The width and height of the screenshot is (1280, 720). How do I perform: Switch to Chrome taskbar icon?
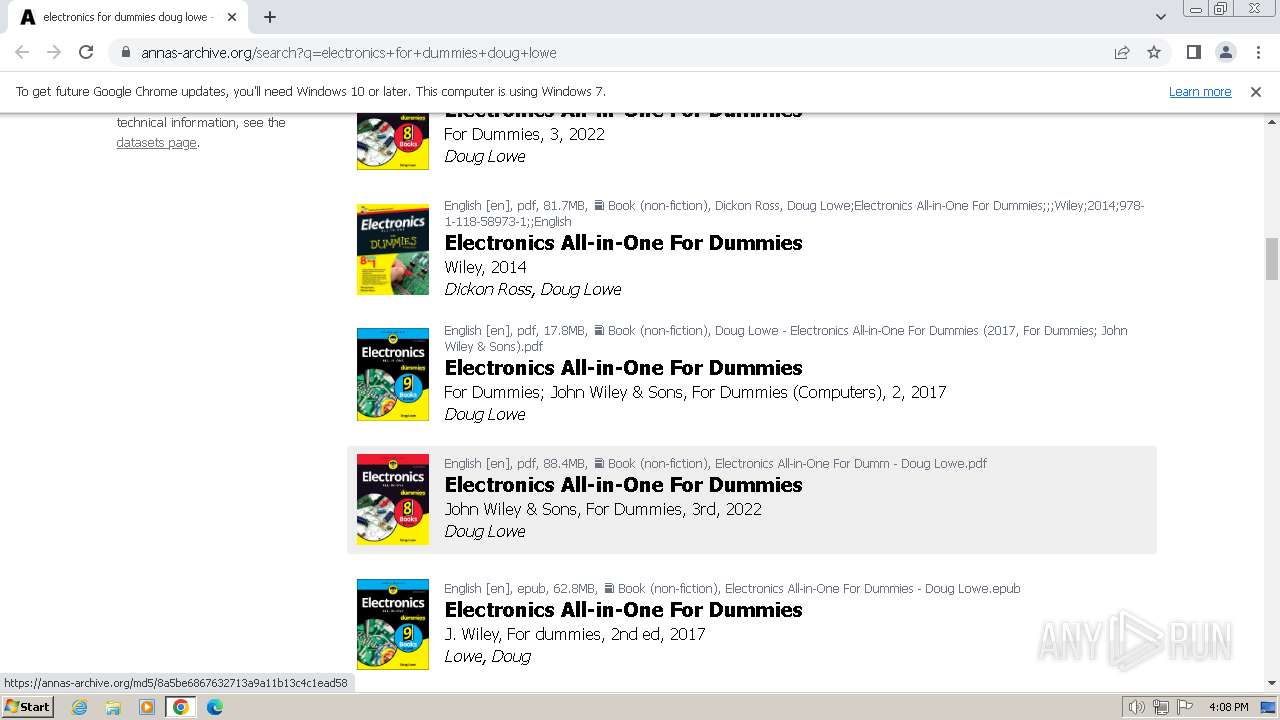pos(181,707)
